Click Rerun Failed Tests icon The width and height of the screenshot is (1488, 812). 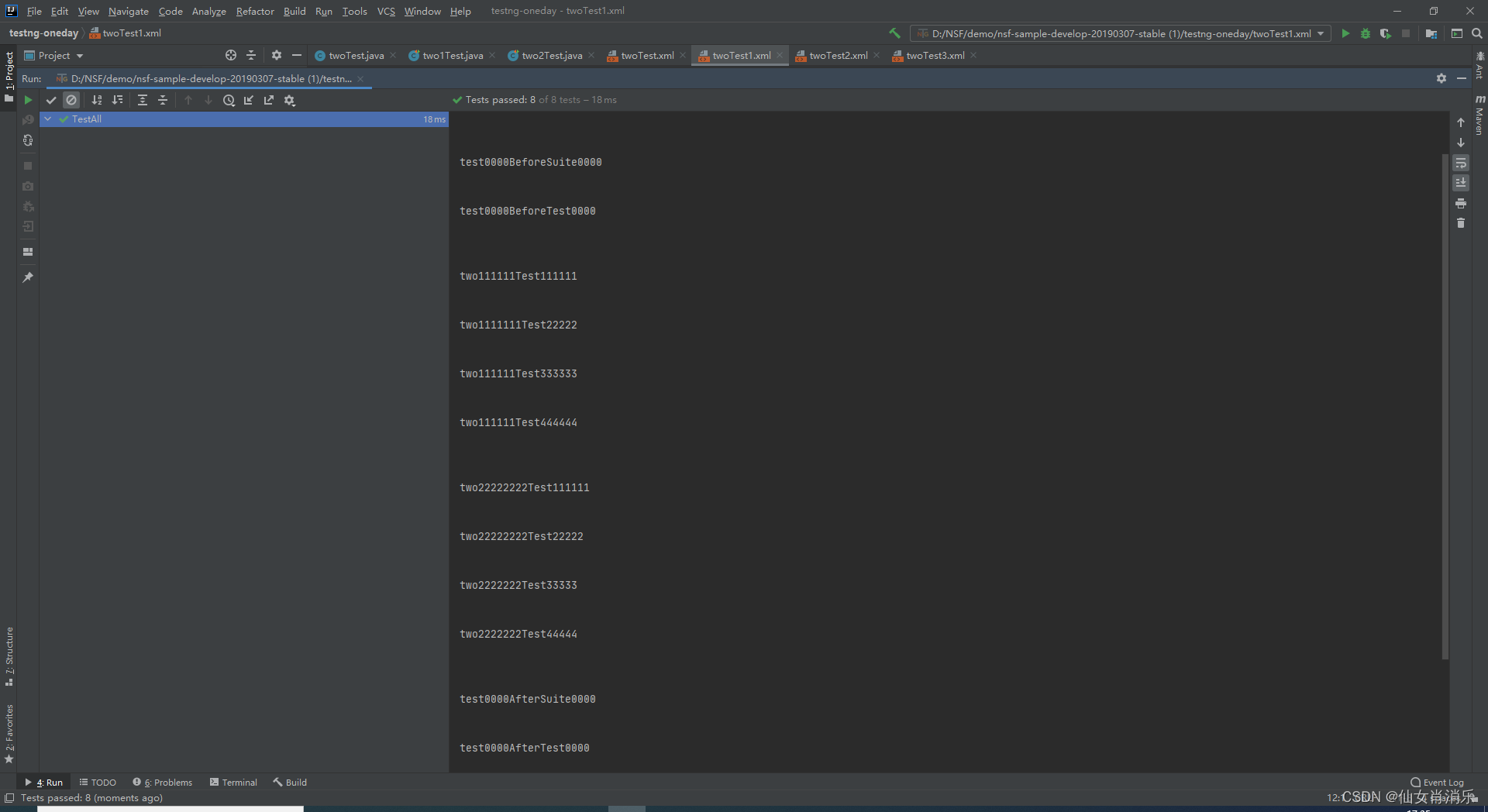pyautogui.click(x=28, y=120)
